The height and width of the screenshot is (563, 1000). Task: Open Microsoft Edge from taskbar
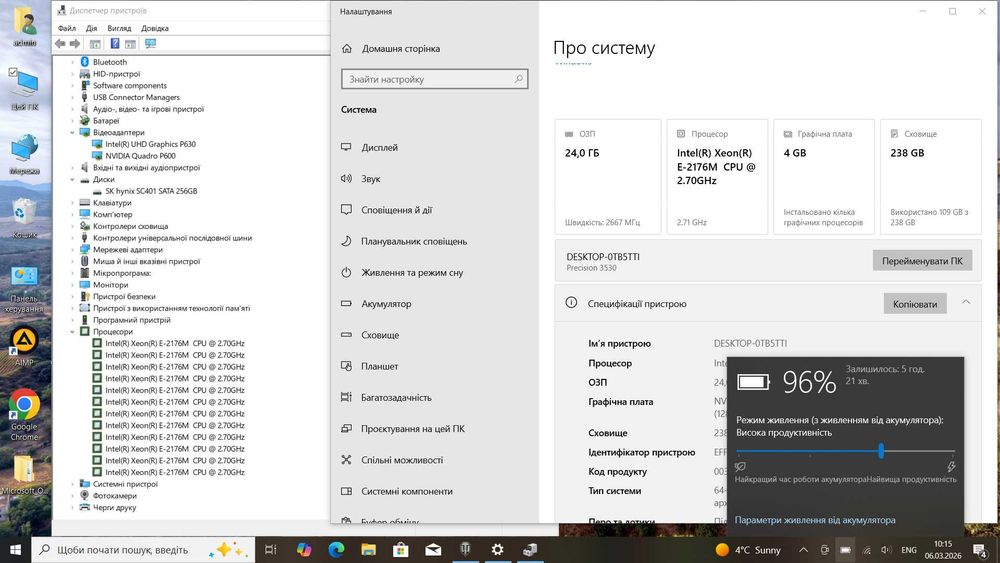click(336, 549)
